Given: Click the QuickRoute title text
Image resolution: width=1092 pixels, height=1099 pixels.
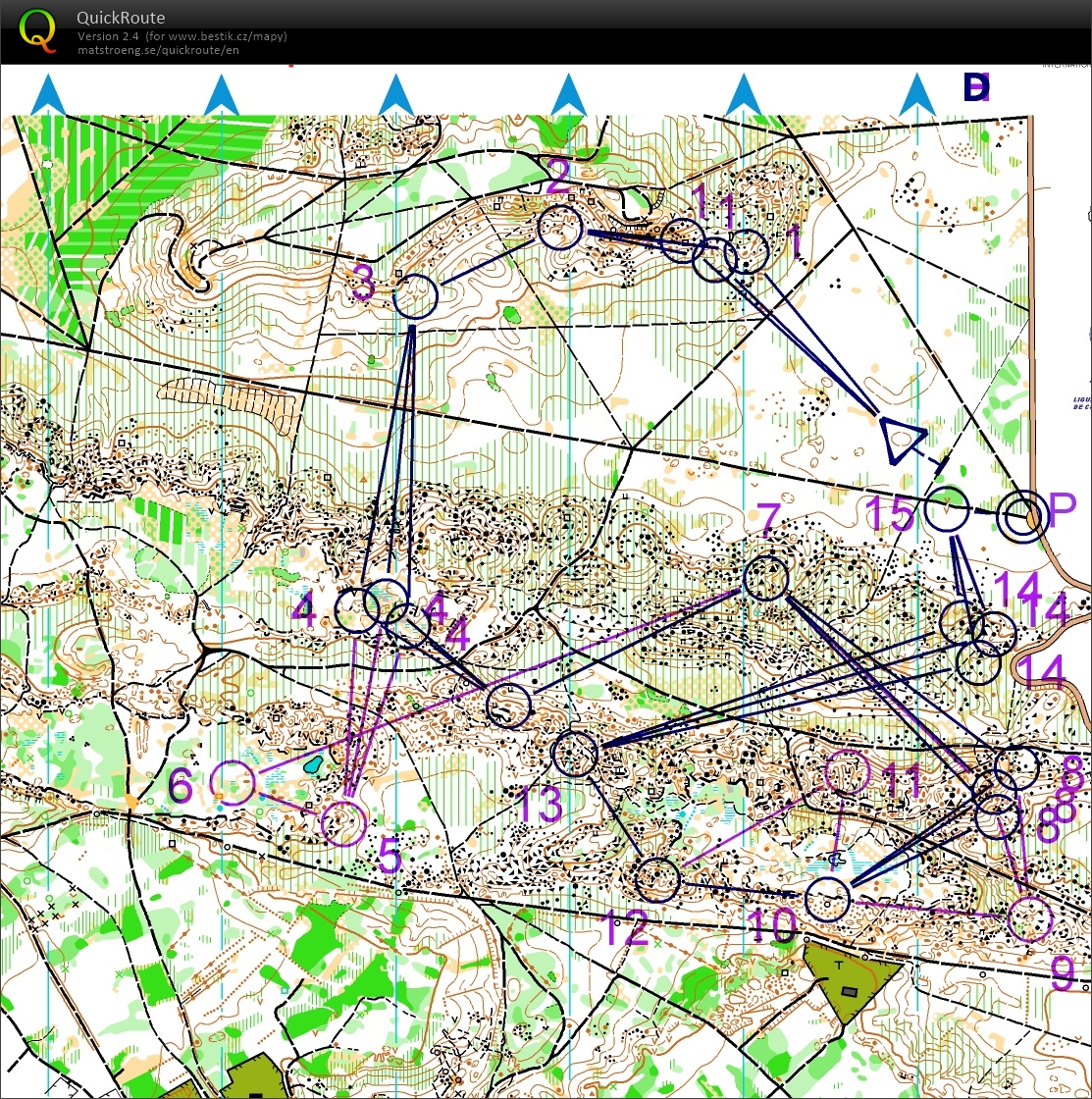Looking at the screenshot, I should point(121,18).
